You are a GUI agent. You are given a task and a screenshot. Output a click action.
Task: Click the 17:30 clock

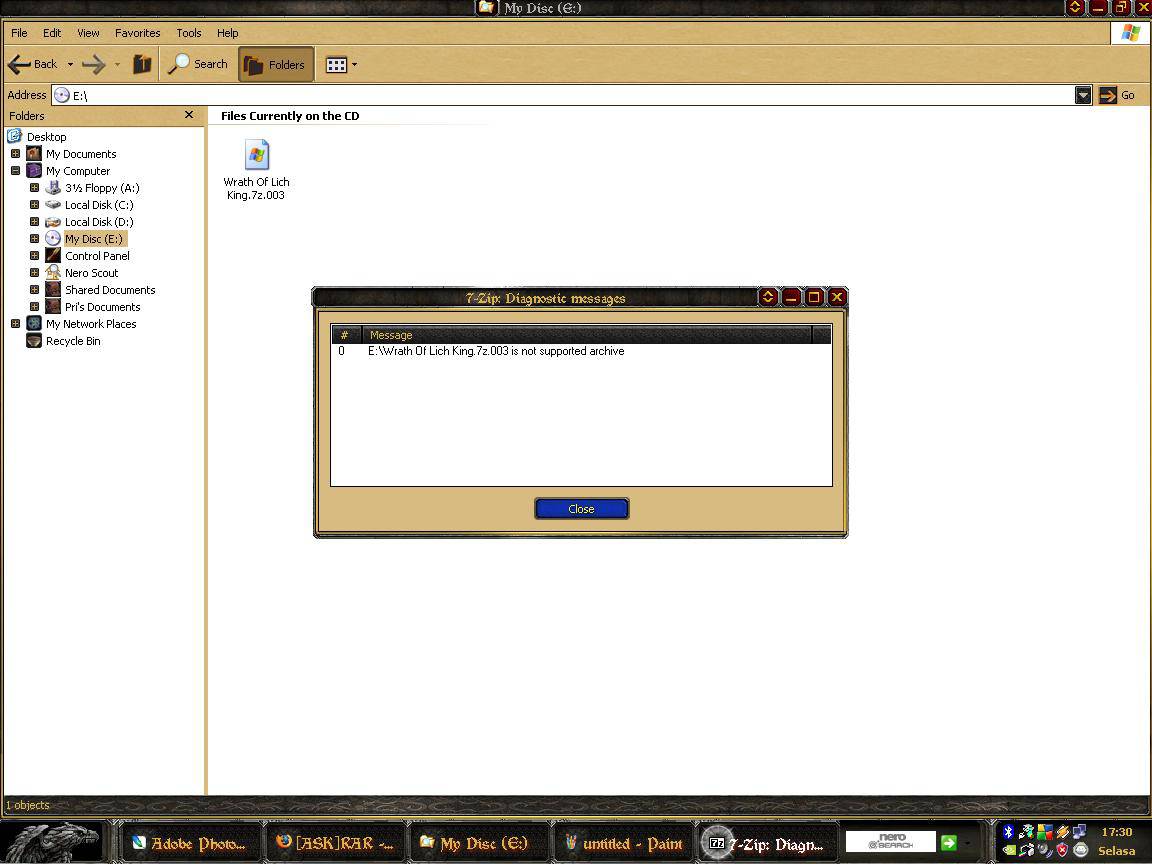coord(1116,832)
